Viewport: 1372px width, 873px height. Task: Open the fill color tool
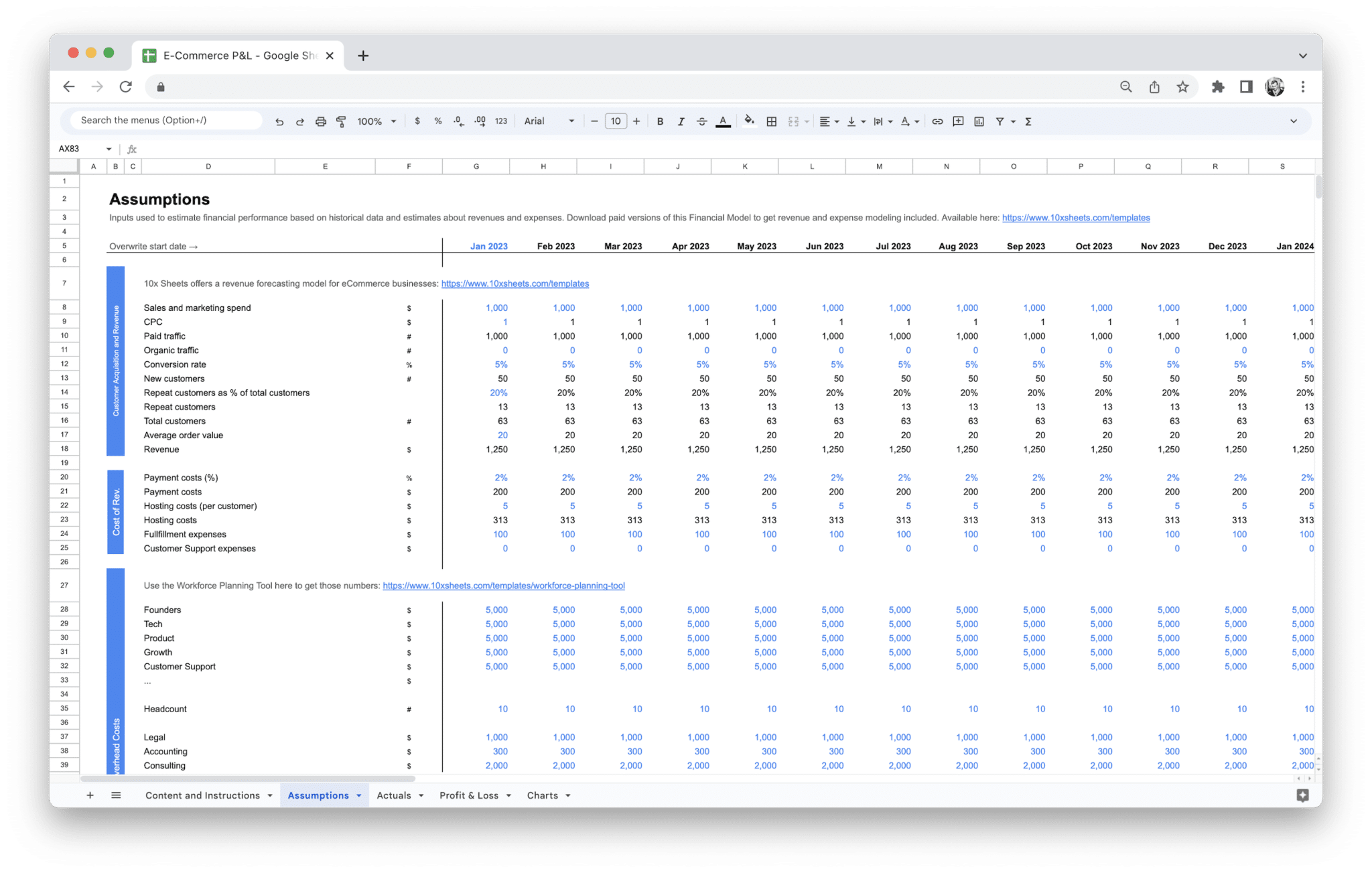pyautogui.click(x=750, y=121)
